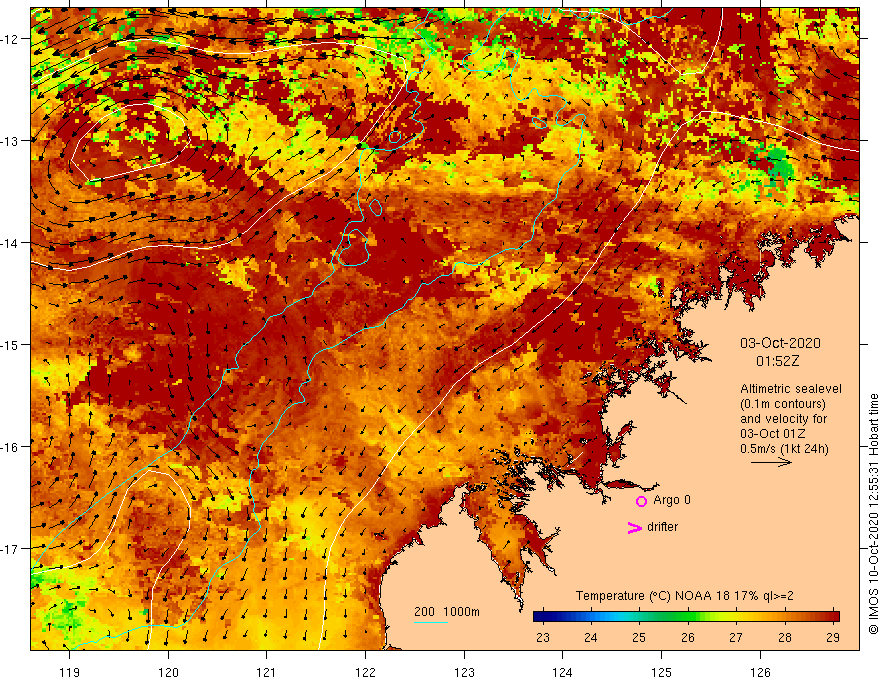This screenshot has width=880, height=680.
Task: Click the 28 value on temperature scale
Action: point(785,637)
